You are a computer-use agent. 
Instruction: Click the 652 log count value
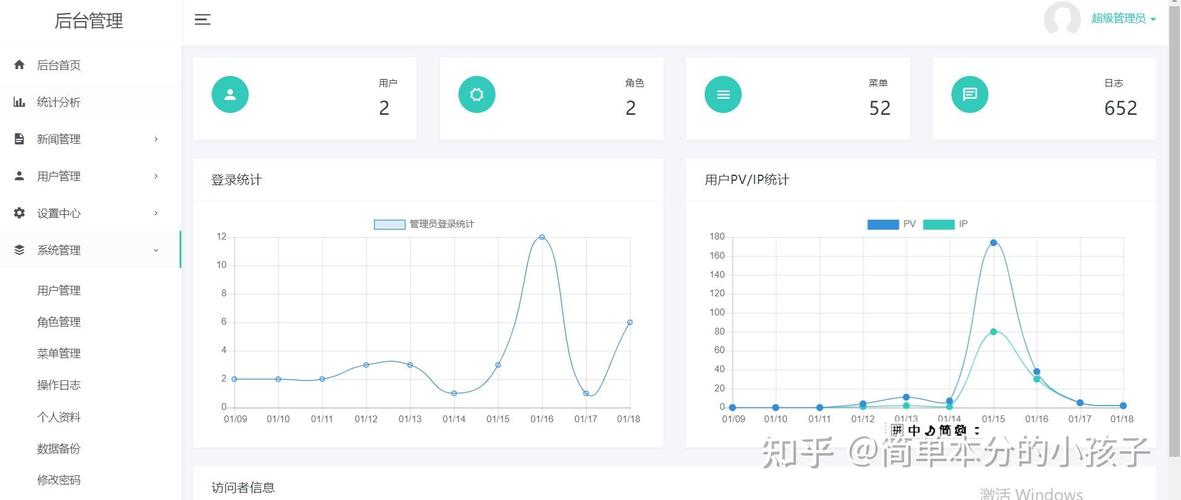click(x=1121, y=108)
